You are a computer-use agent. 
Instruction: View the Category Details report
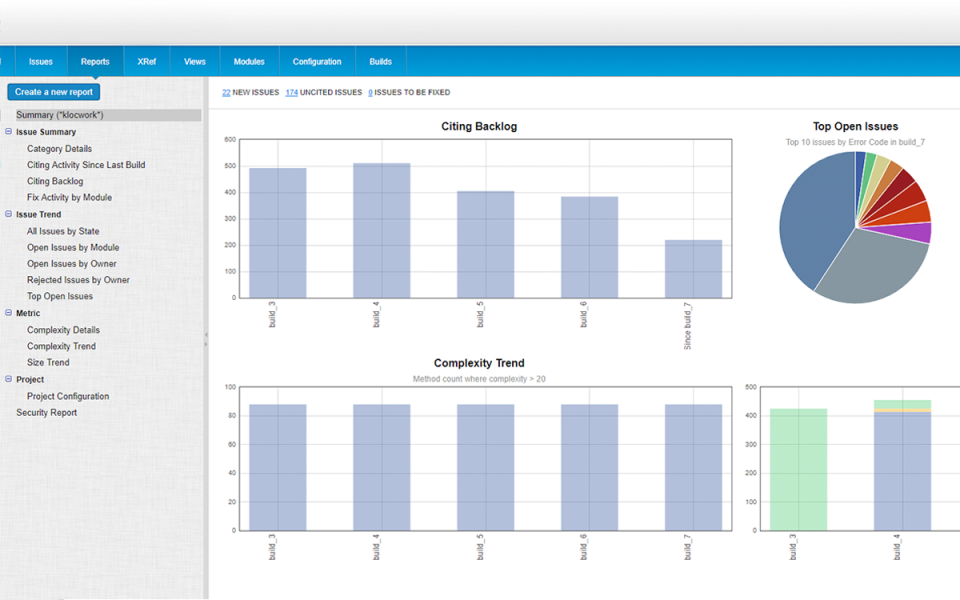click(58, 148)
